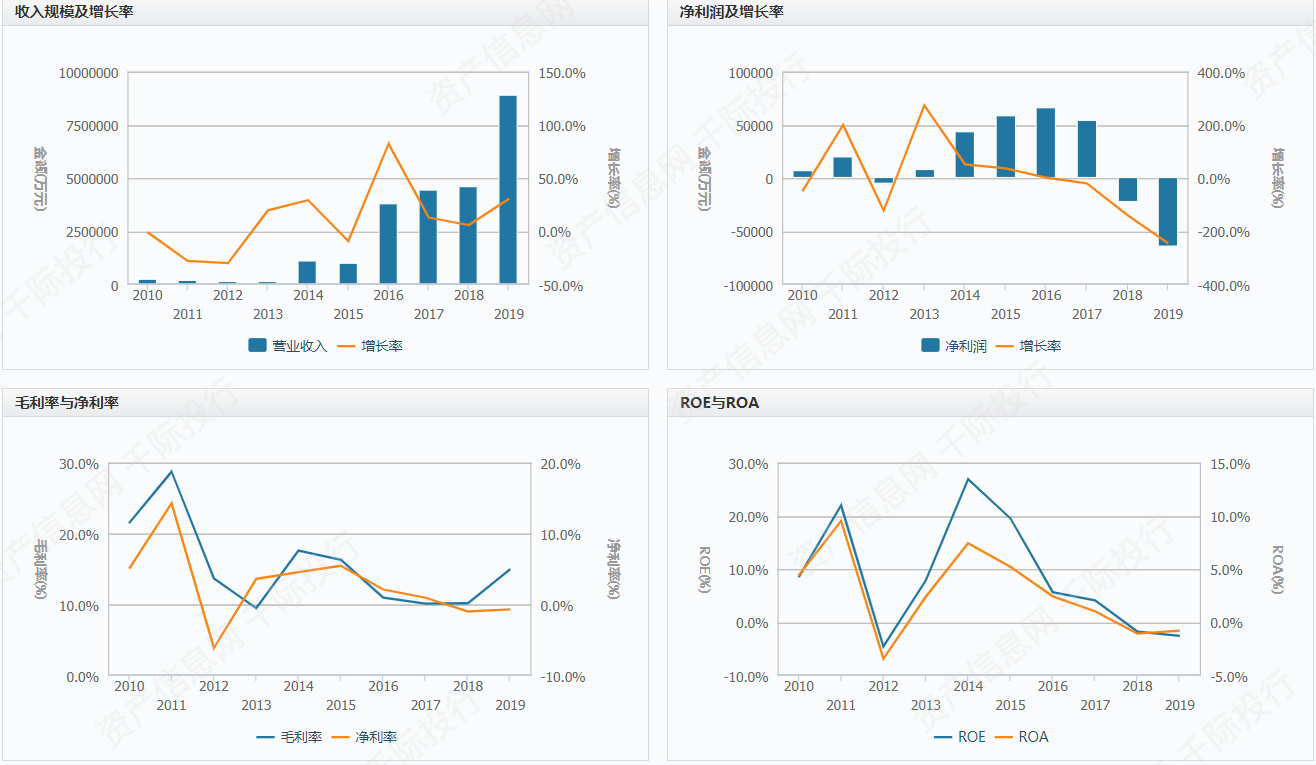Select the 2019 revenue bar

tap(508, 189)
